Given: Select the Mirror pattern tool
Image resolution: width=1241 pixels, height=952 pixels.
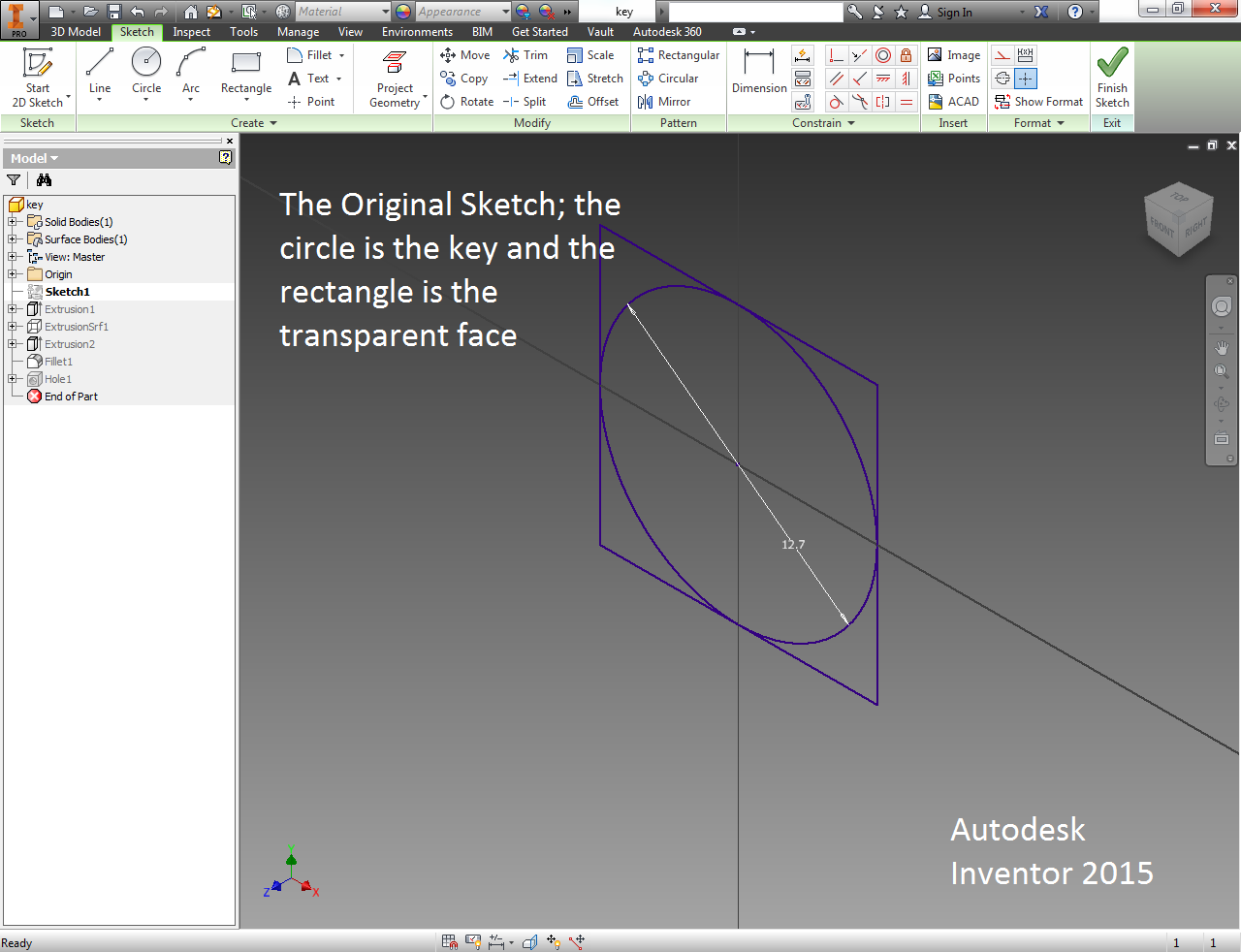Looking at the screenshot, I should 664,102.
